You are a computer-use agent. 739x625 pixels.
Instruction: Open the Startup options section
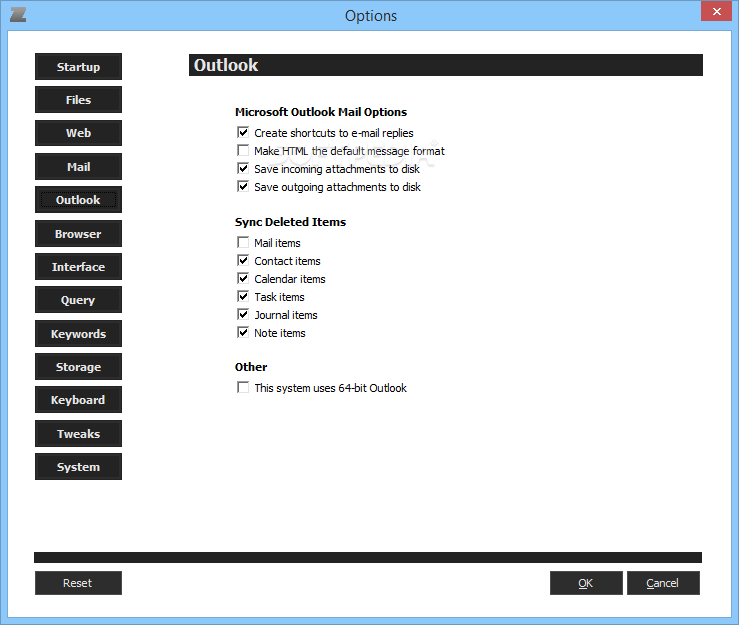coord(78,66)
